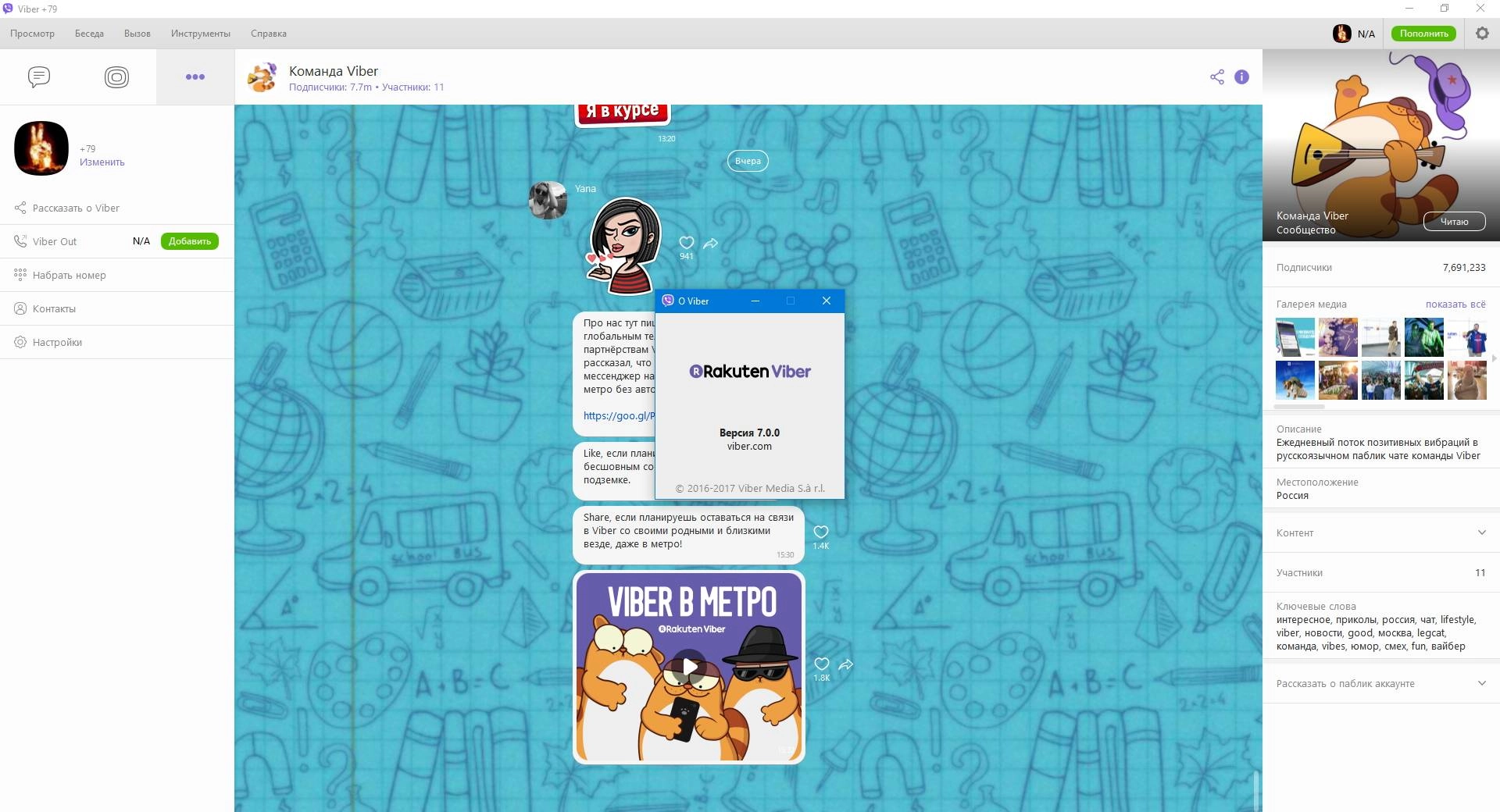Like the 'Share, если планируешь' message
The height and width of the screenshot is (812, 1500).
(821, 532)
